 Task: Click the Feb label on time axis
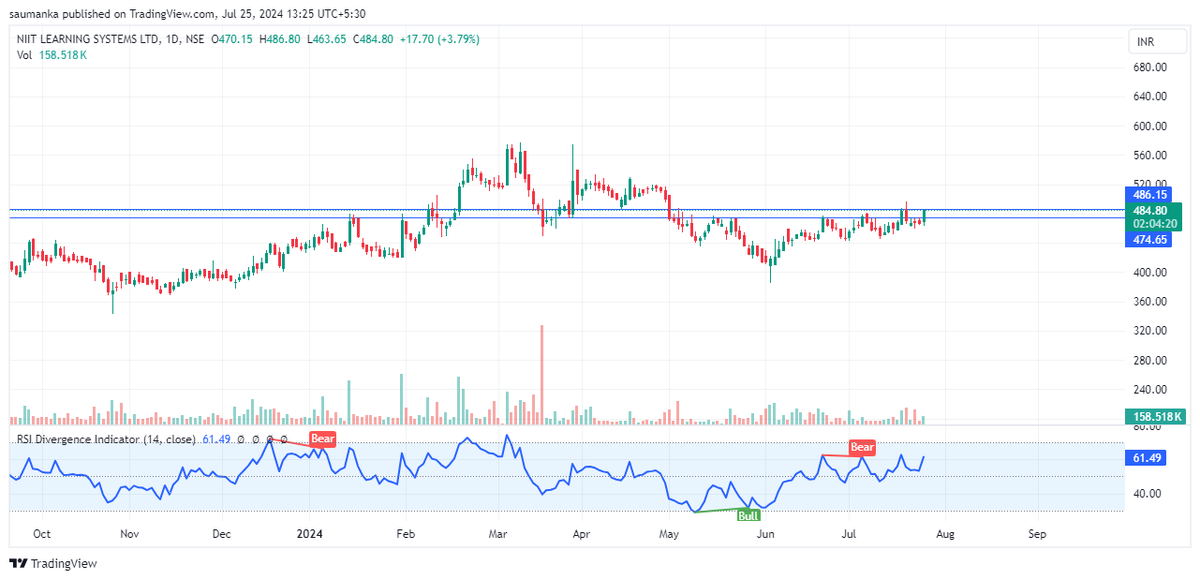click(x=406, y=534)
